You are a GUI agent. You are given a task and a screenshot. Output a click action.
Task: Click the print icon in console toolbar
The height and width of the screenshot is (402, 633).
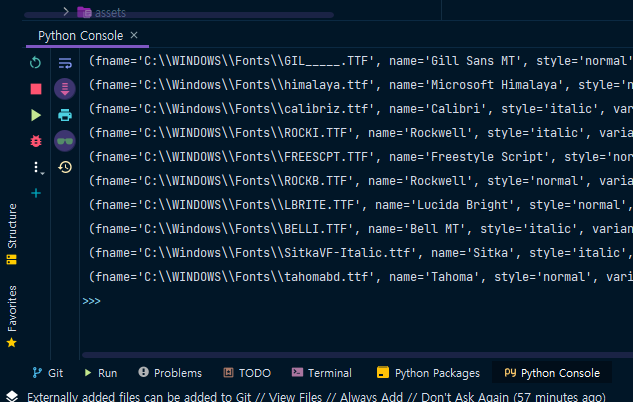(x=65, y=115)
